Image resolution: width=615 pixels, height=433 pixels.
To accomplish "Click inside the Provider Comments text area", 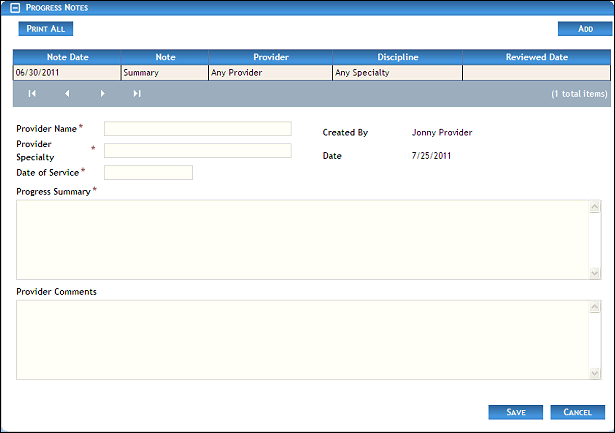I will point(300,340).
